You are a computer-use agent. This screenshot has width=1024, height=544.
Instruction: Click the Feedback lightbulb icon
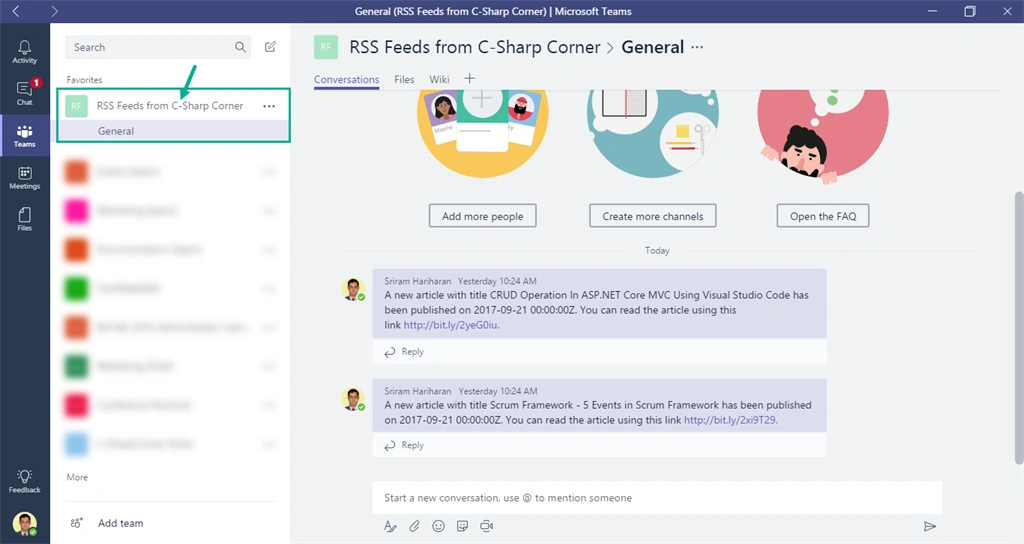coord(25,481)
